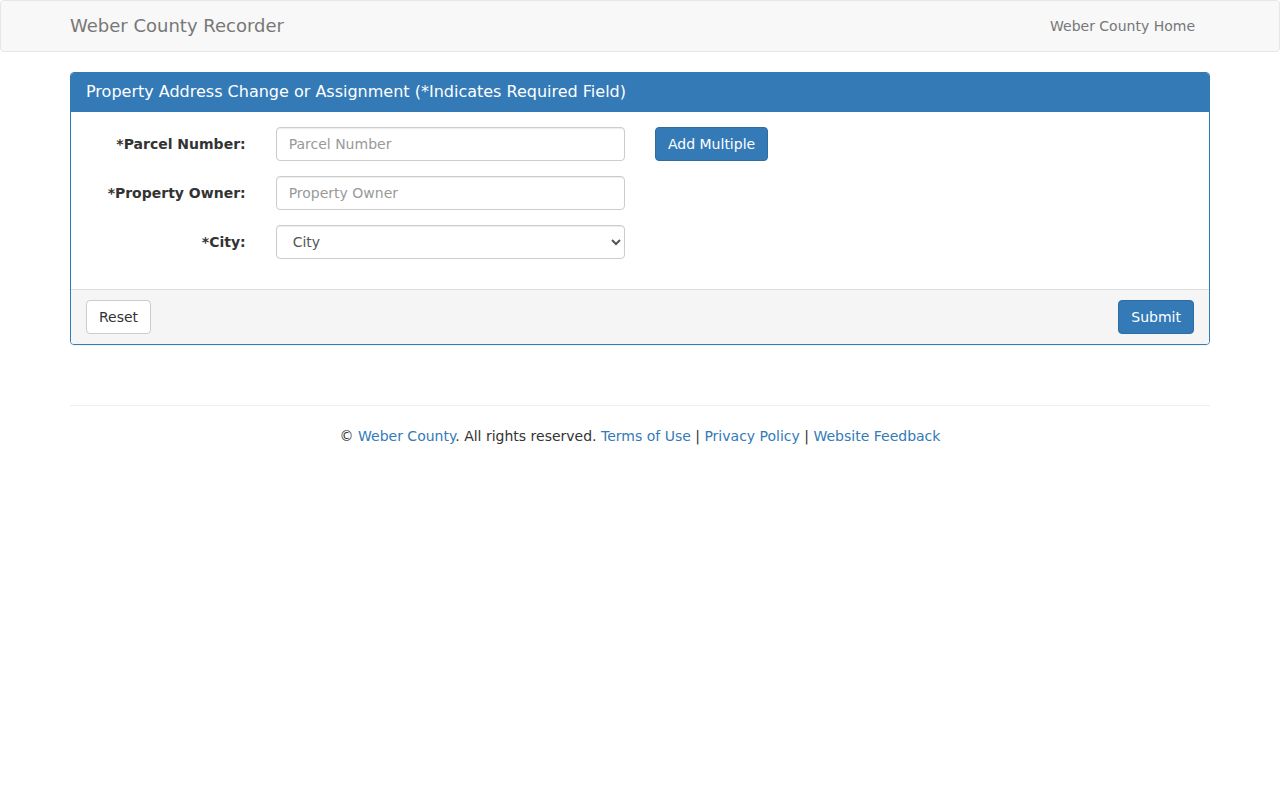Open the City dropdown

point(450,242)
